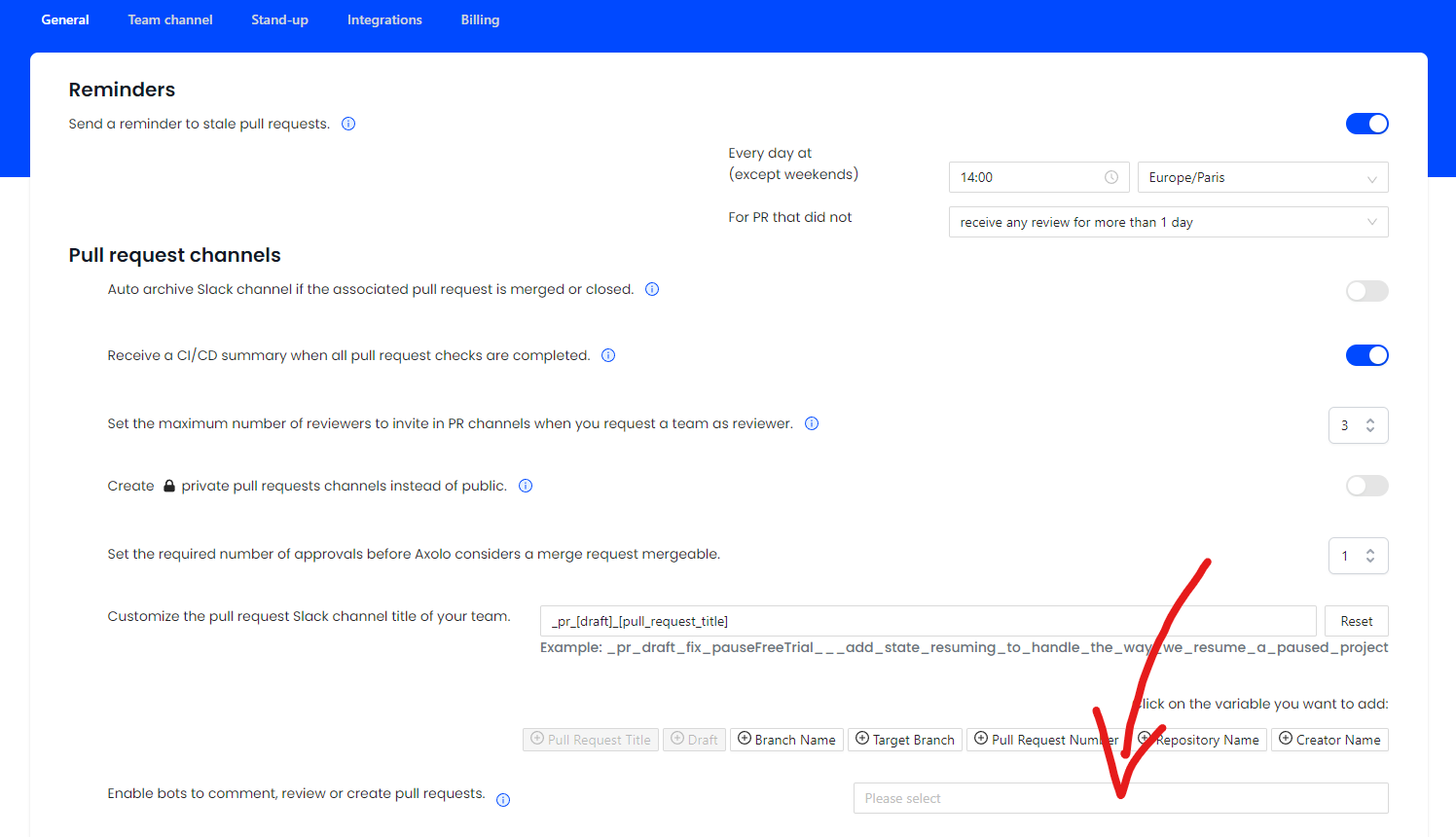Open the Integrations tab
Screen dimensions: 1456x837
(384, 19)
